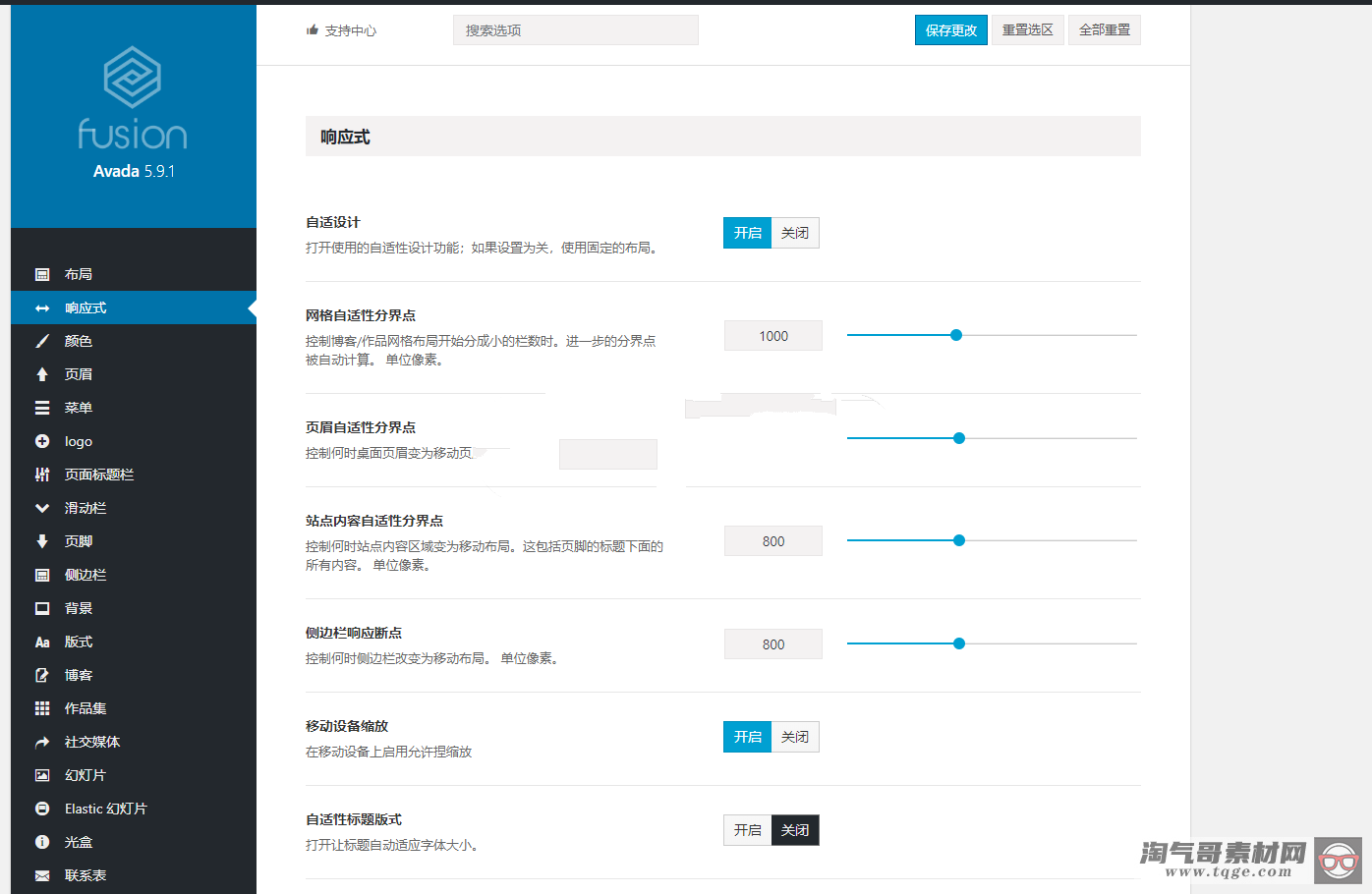Click the 侧边栏响应断点 slider handle
The width and height of the screenshot is (1372, 894).
click(x=959, y=643)
